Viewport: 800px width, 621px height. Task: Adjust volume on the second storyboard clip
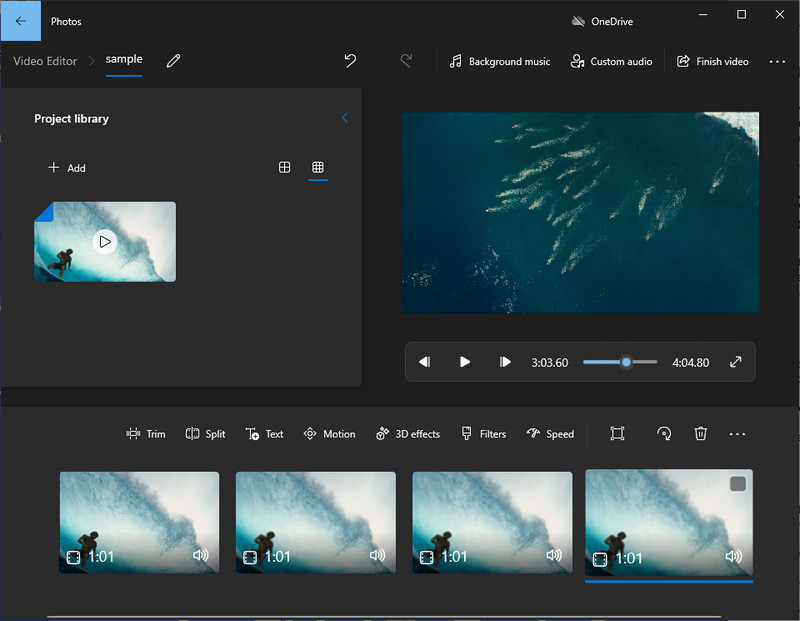click(377, 555)
